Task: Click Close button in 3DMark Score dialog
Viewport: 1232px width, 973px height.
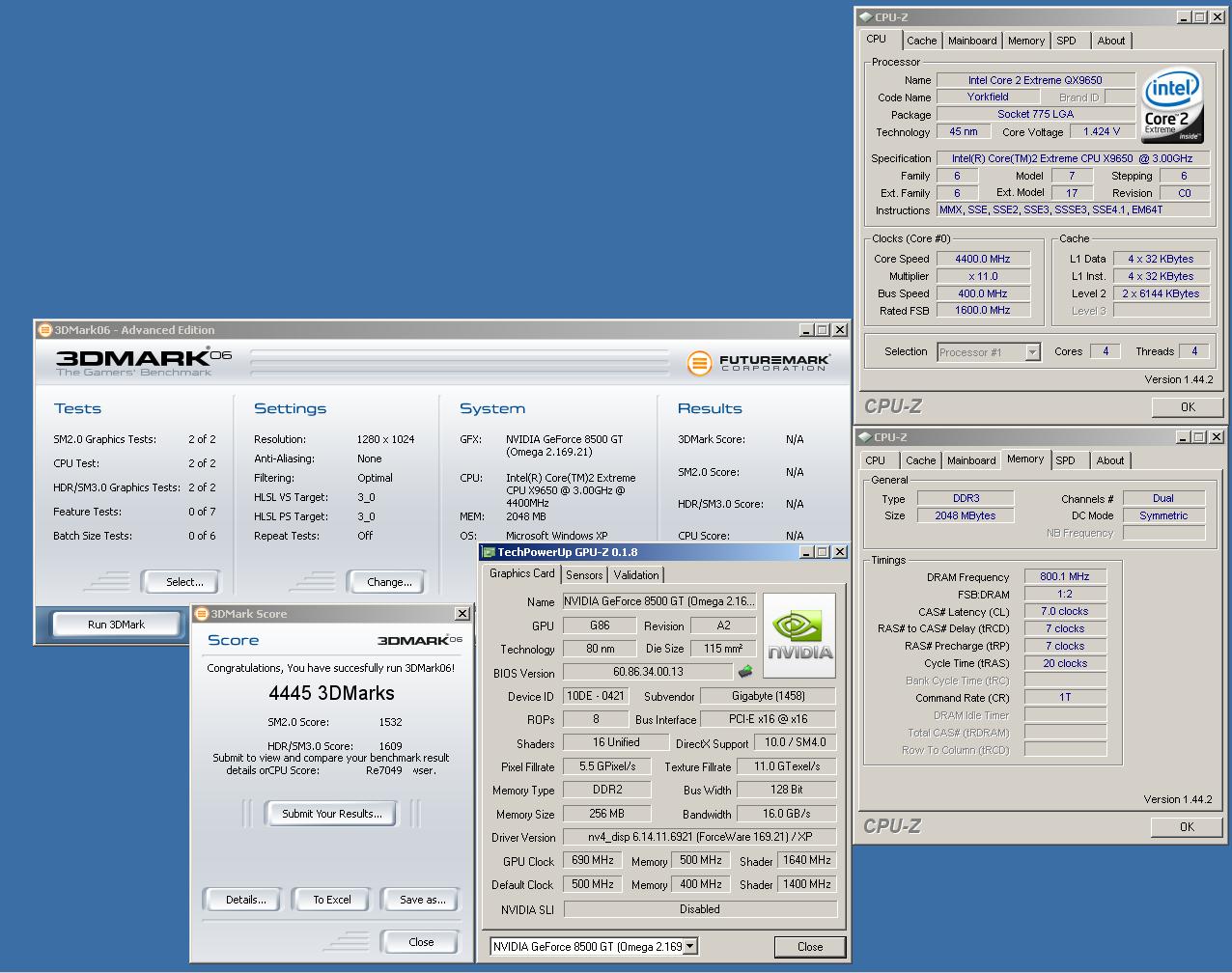Action: [x=421, y=942]
